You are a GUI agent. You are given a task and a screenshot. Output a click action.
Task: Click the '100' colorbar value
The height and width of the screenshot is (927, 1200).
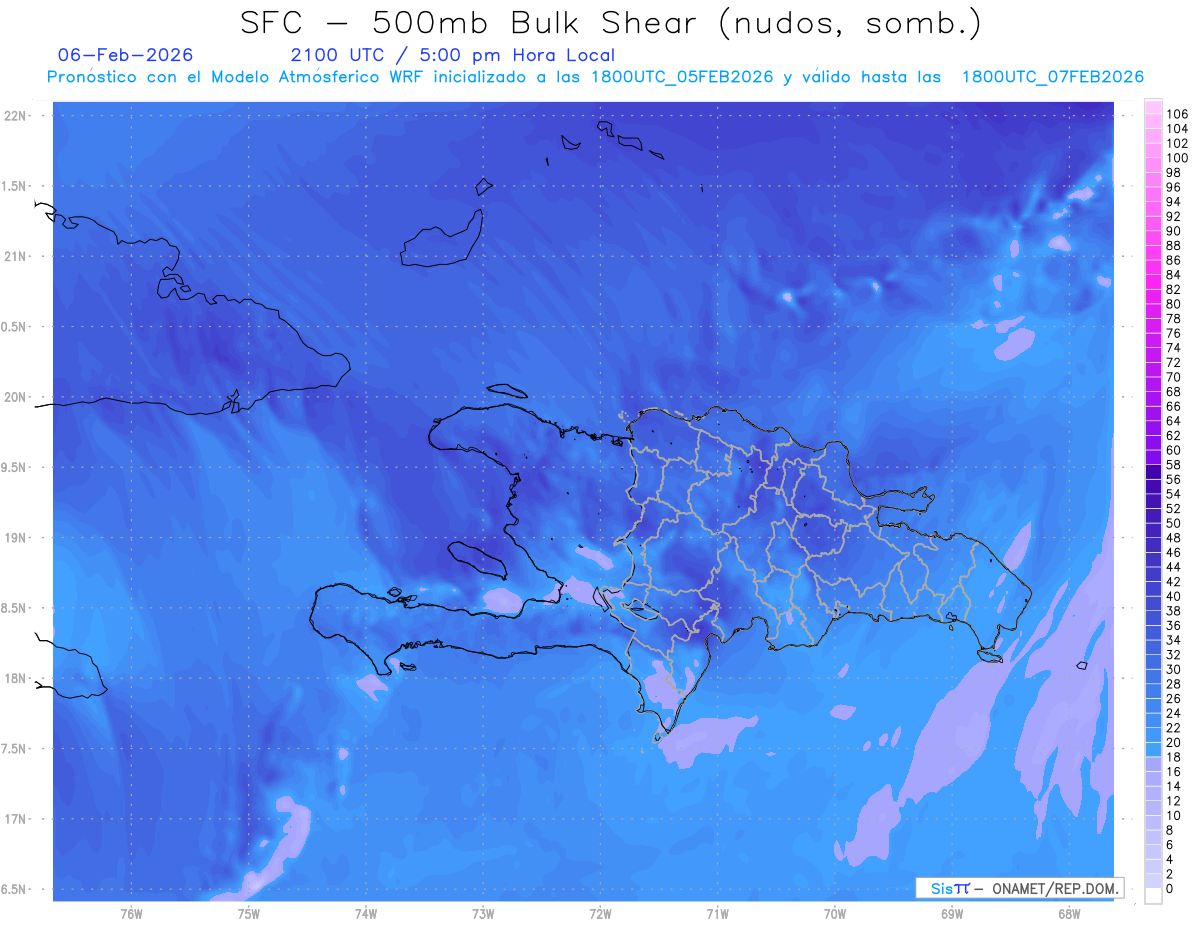(1177, 158)
